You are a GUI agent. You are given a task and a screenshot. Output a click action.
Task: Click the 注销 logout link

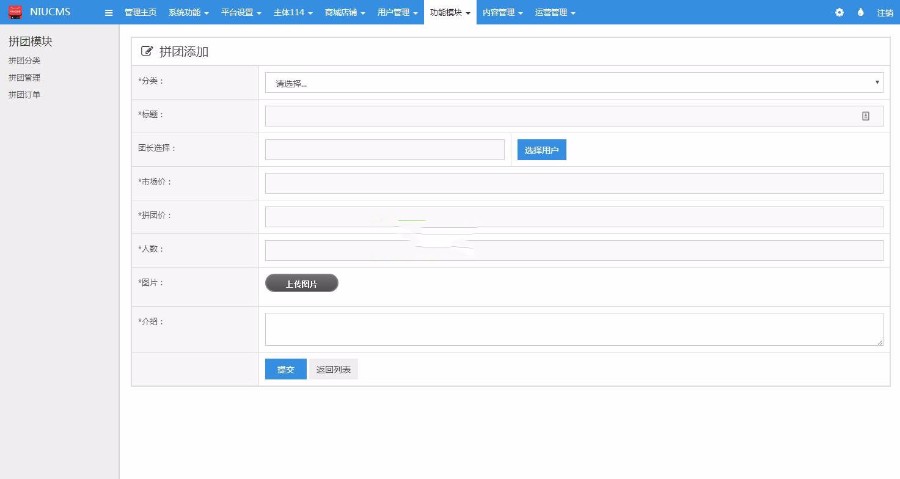coord(885,13)
